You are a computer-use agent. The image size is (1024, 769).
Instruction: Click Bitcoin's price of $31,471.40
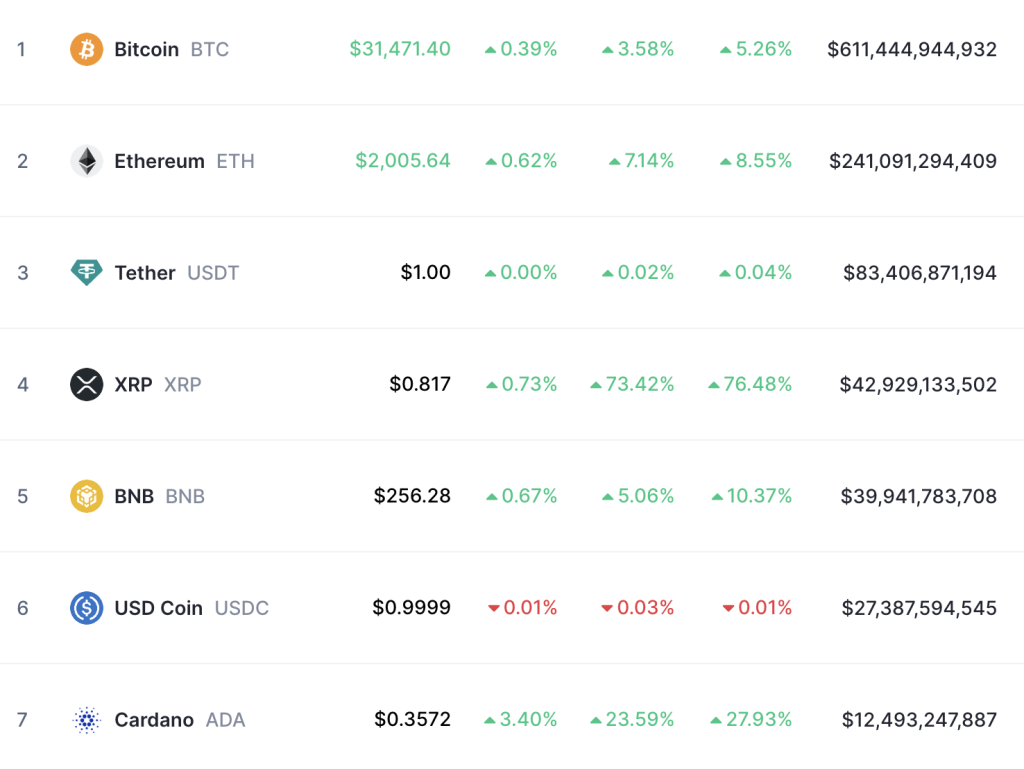(400, 49)
